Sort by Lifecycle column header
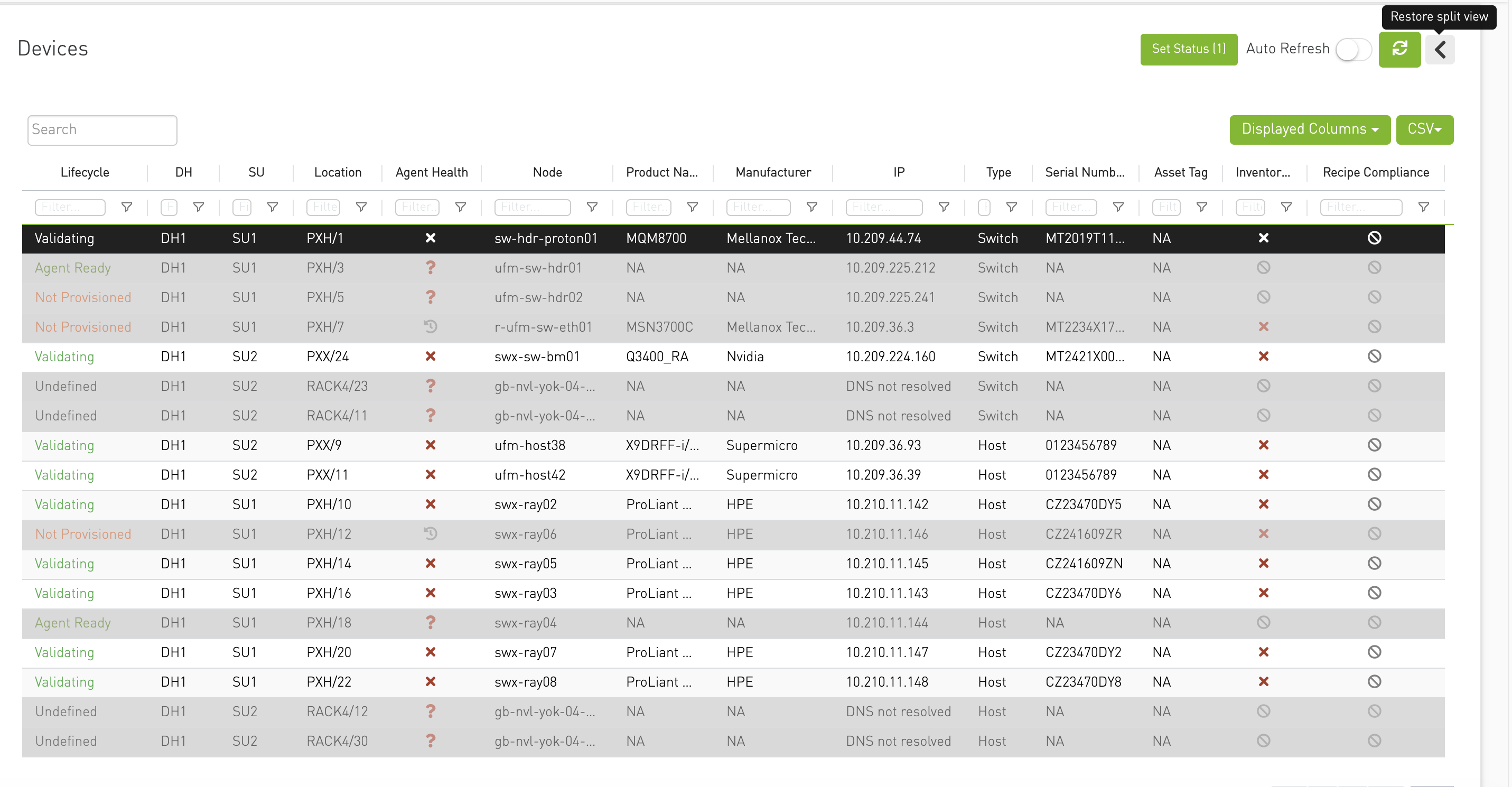The width and height of the screenshot is (1512, 787). point(85,172)
